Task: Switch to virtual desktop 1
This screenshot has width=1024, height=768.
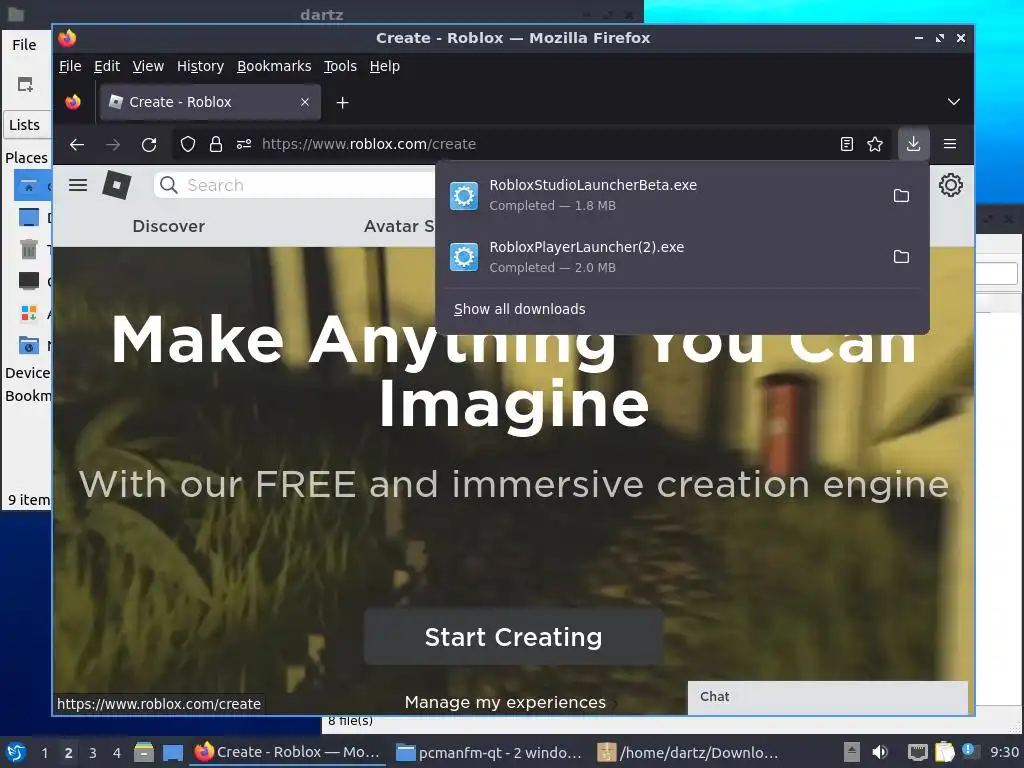Action: tap(44, 753)
